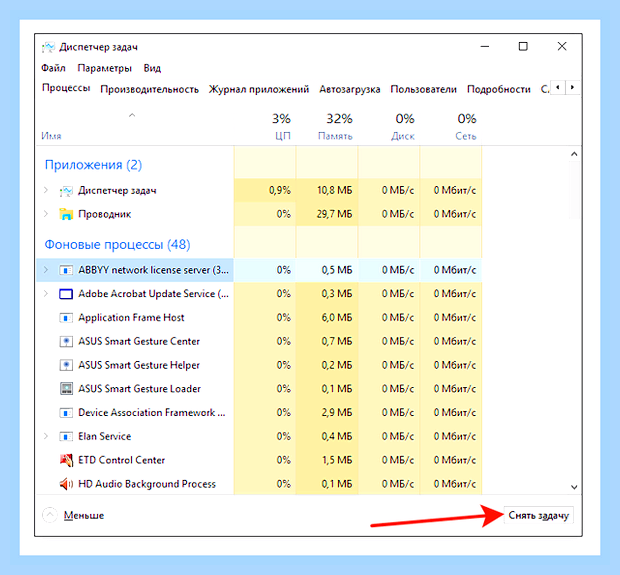Sort by the Имя column header
The height and width of the screenshot is (575, 620).
51,136
